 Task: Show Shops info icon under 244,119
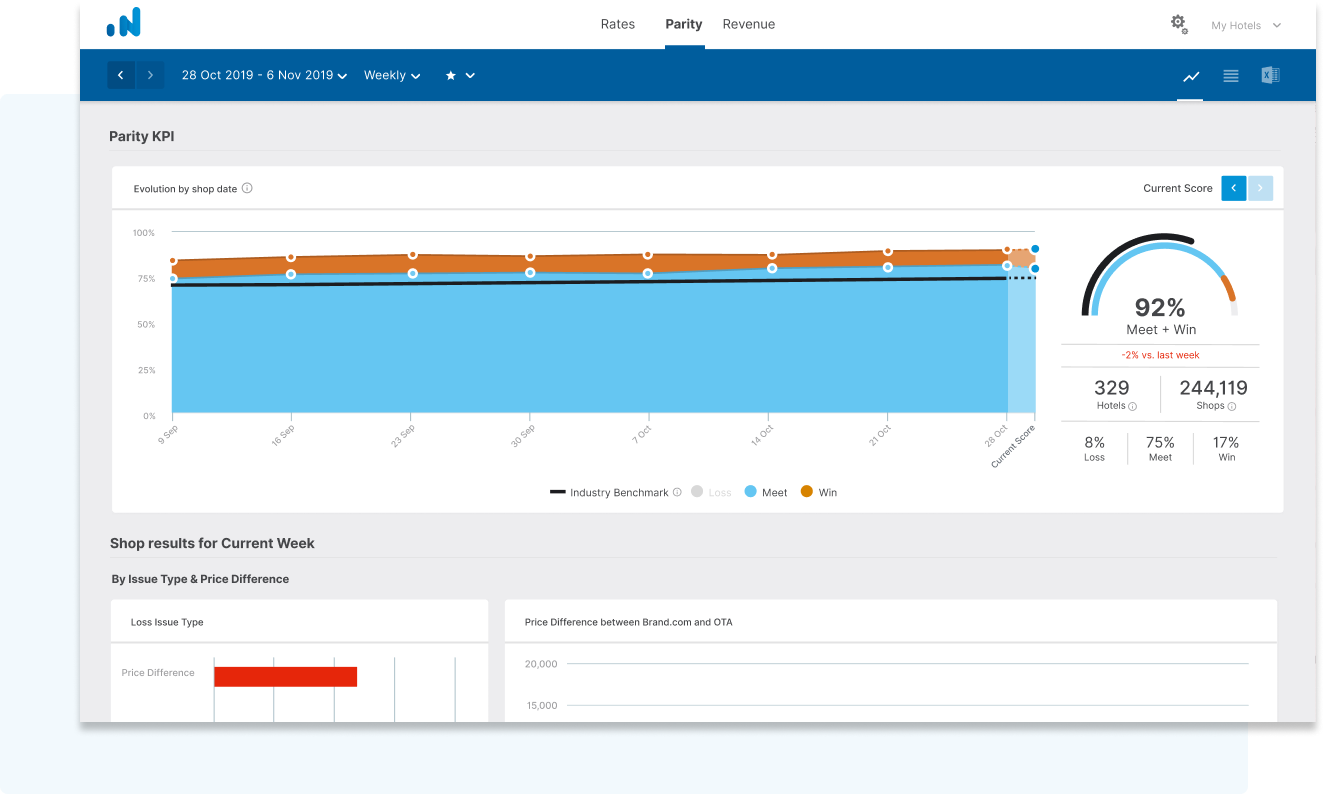click(1232, 407)
